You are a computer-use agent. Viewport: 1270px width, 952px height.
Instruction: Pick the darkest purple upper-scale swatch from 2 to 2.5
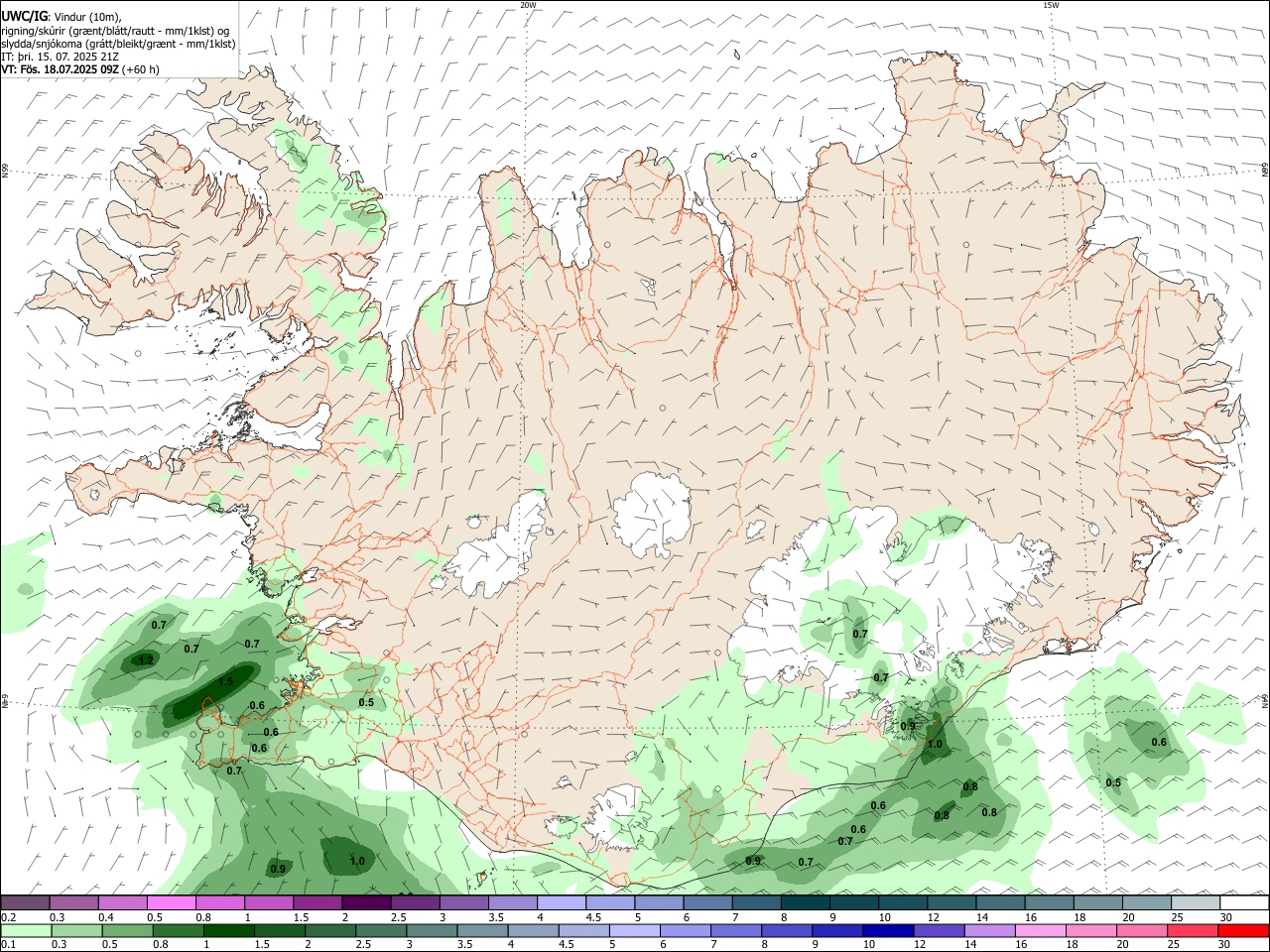[x=366, y=902]
